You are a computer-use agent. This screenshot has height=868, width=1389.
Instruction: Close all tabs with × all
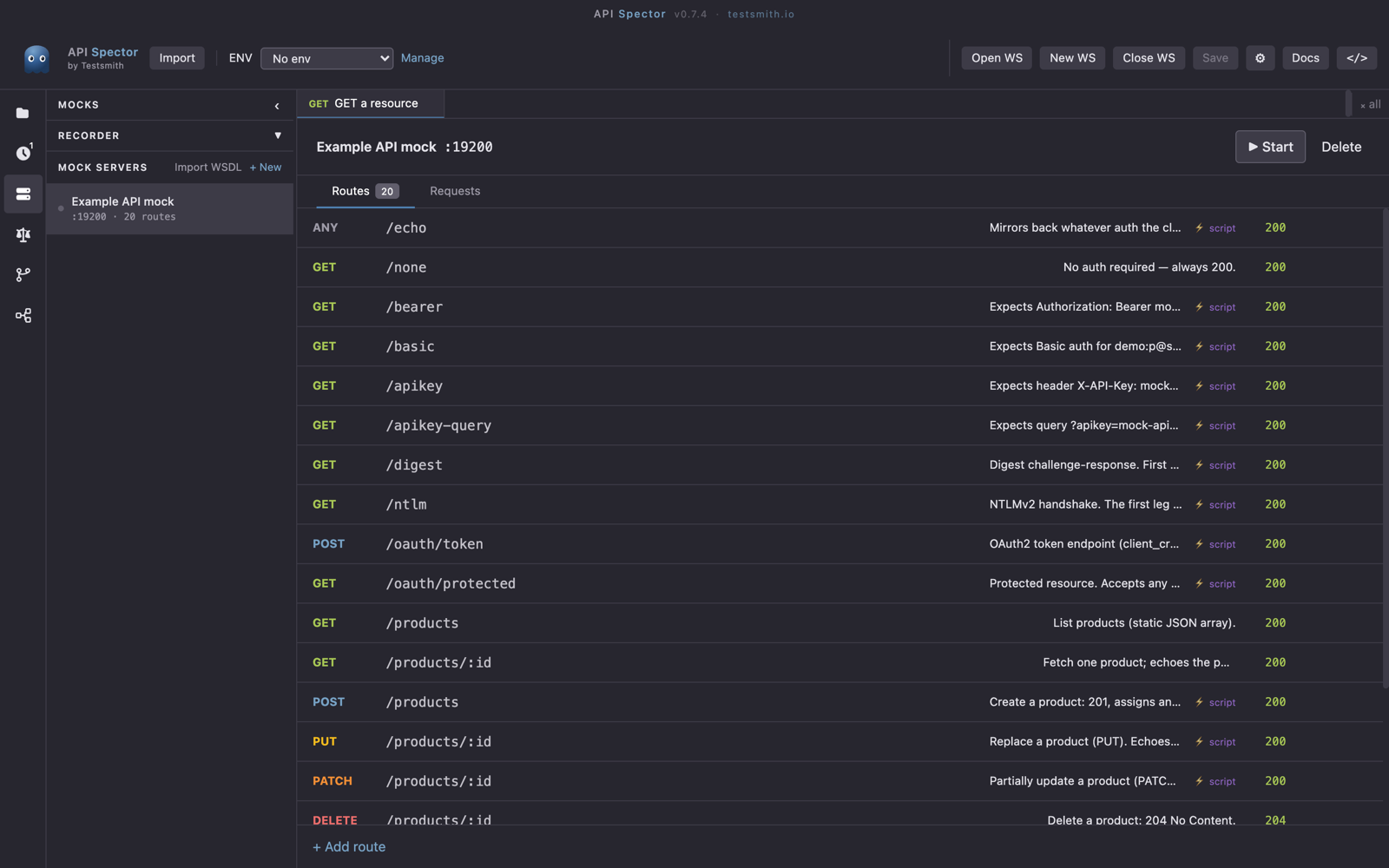pyautogui.click(x=1370, y=104)
